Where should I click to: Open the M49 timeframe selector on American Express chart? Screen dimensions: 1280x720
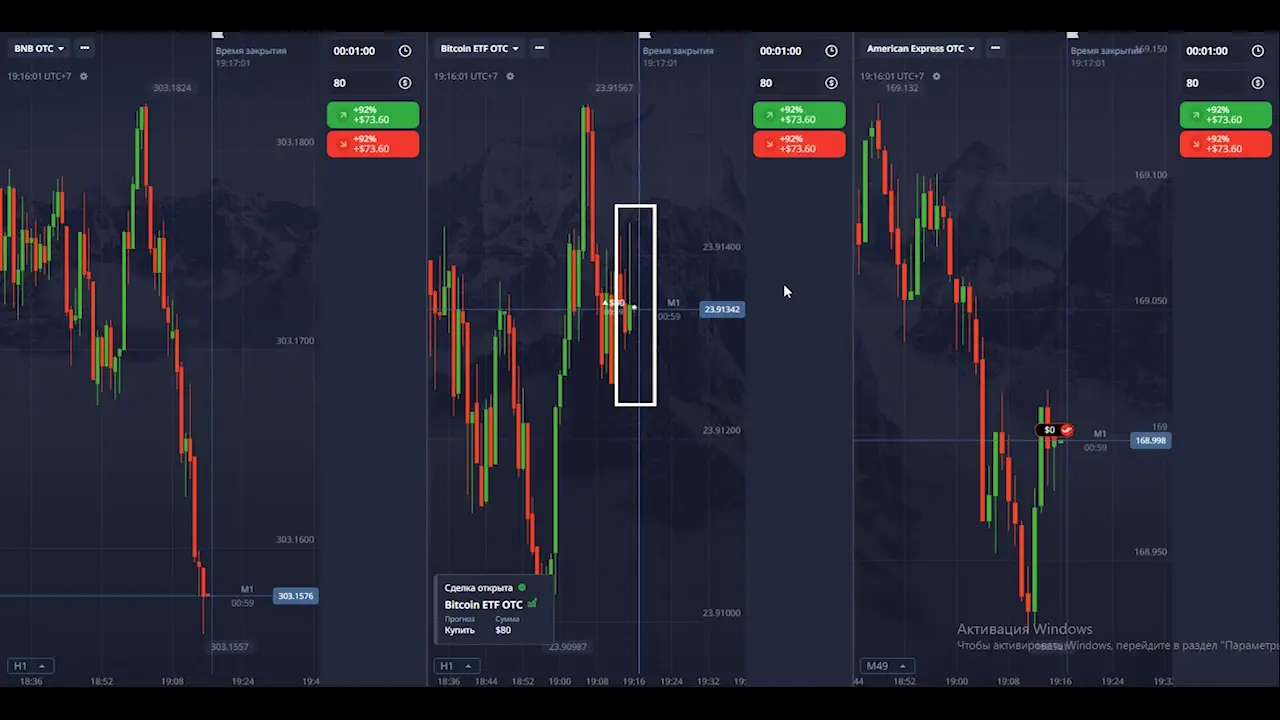pos(887,666)
